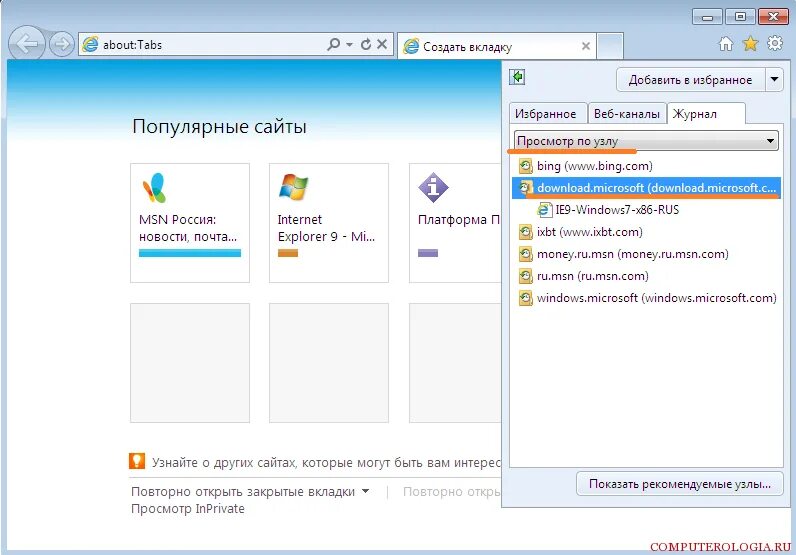Click the Windows flag logo icon
Viewport: 796px width, 555px height.
(293, 186)
